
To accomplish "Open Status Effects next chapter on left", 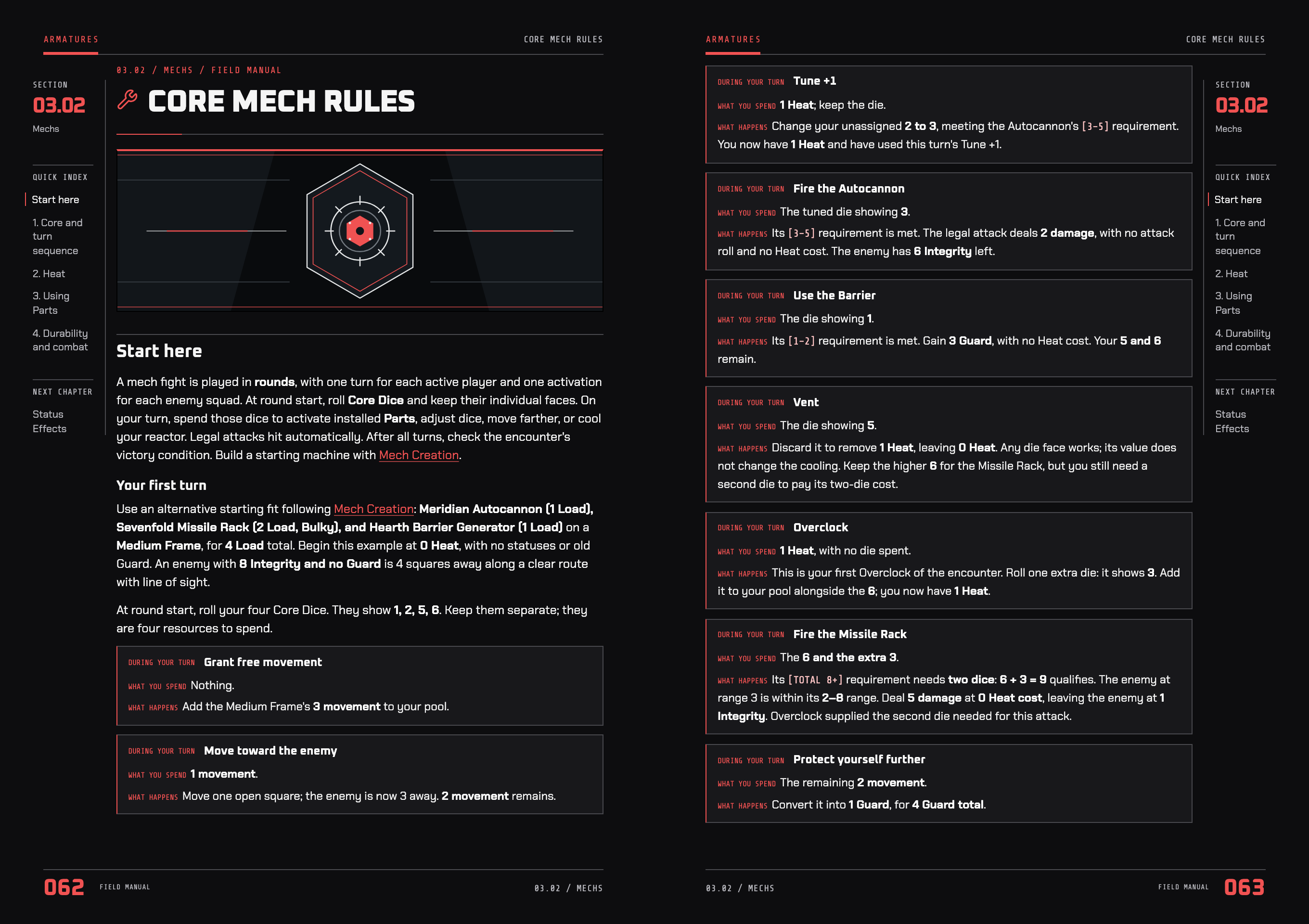I will 49,421.
